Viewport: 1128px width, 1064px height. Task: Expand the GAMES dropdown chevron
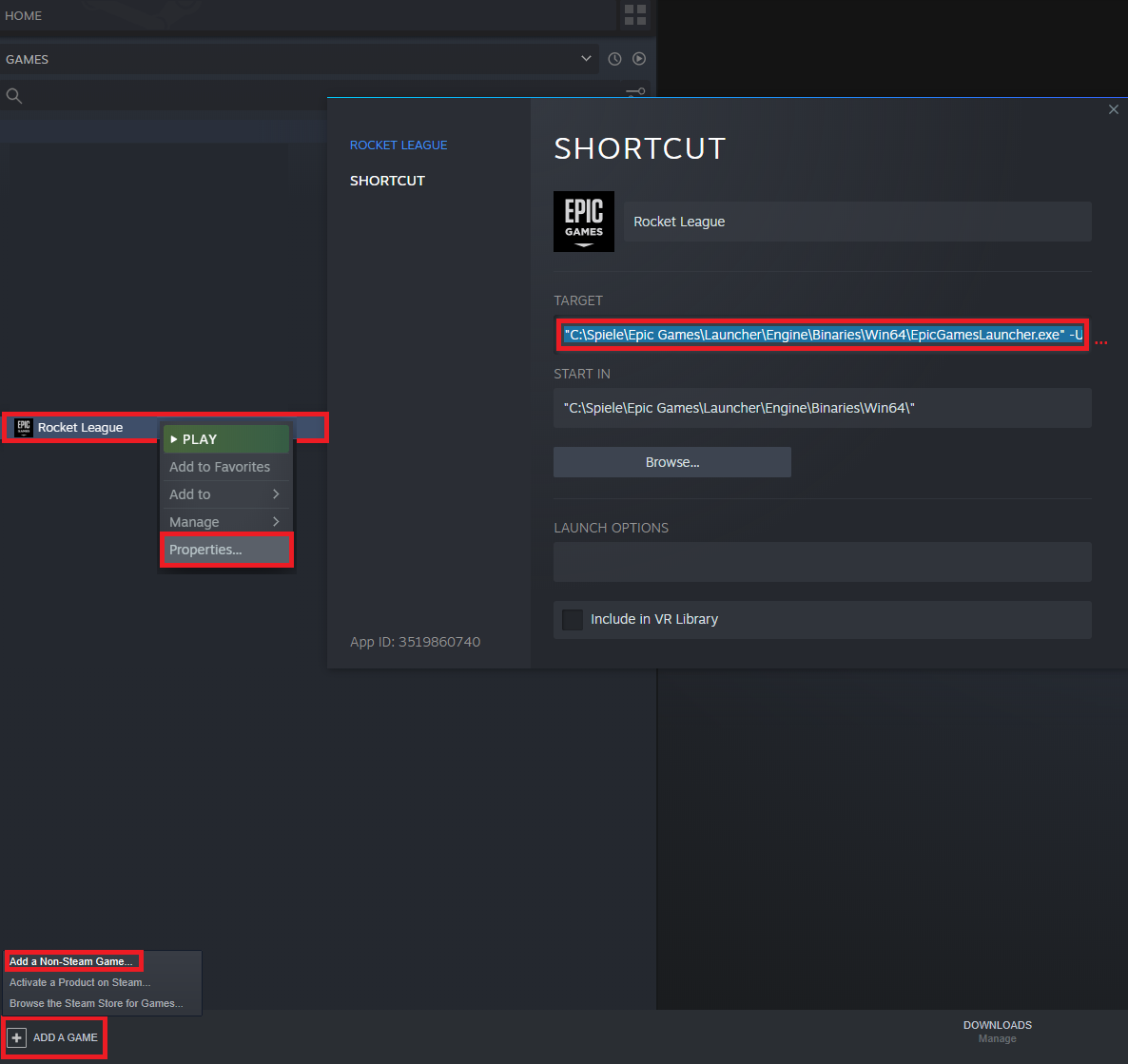coord(586,58)
